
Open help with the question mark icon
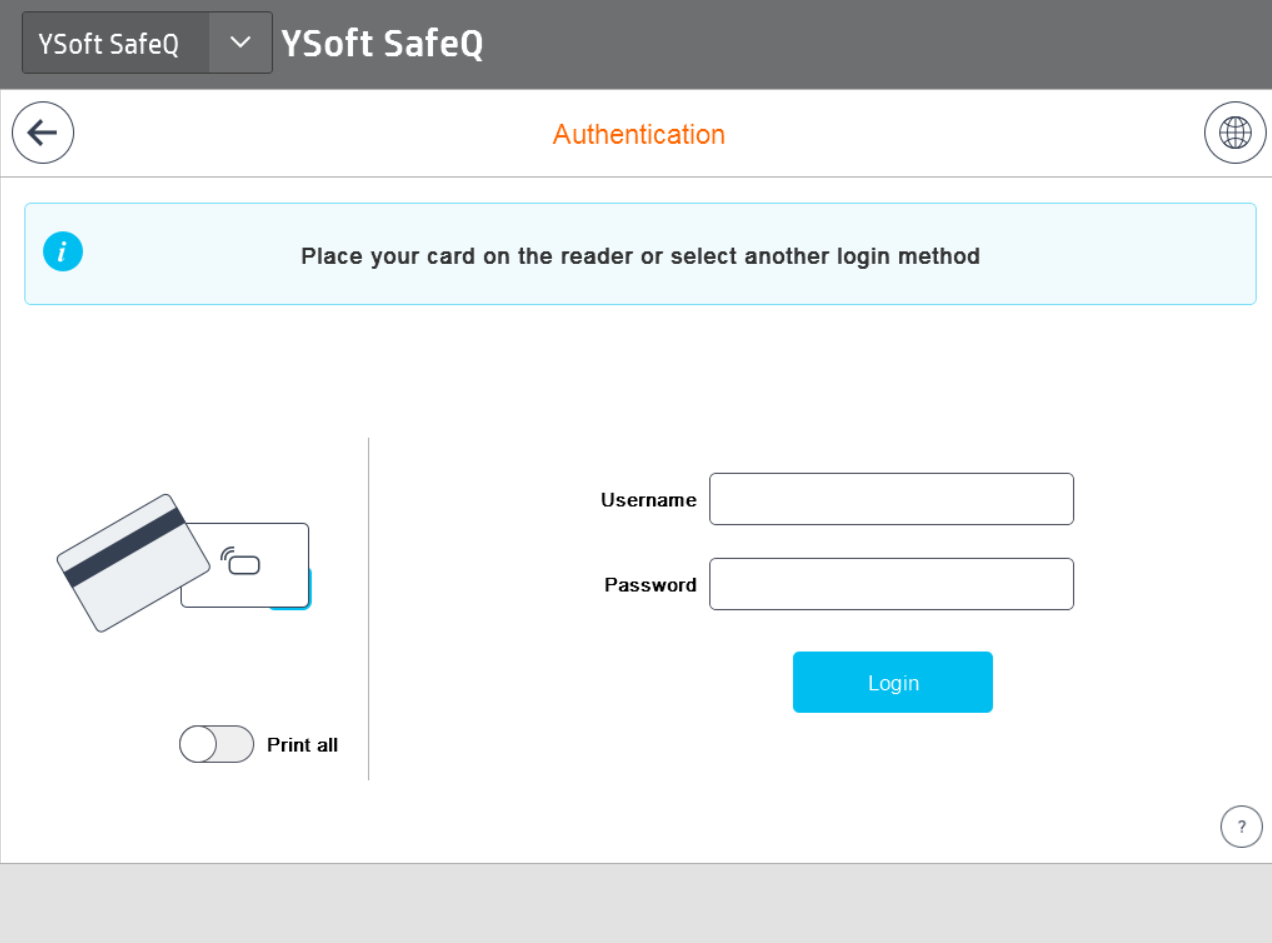(1242, 827)
